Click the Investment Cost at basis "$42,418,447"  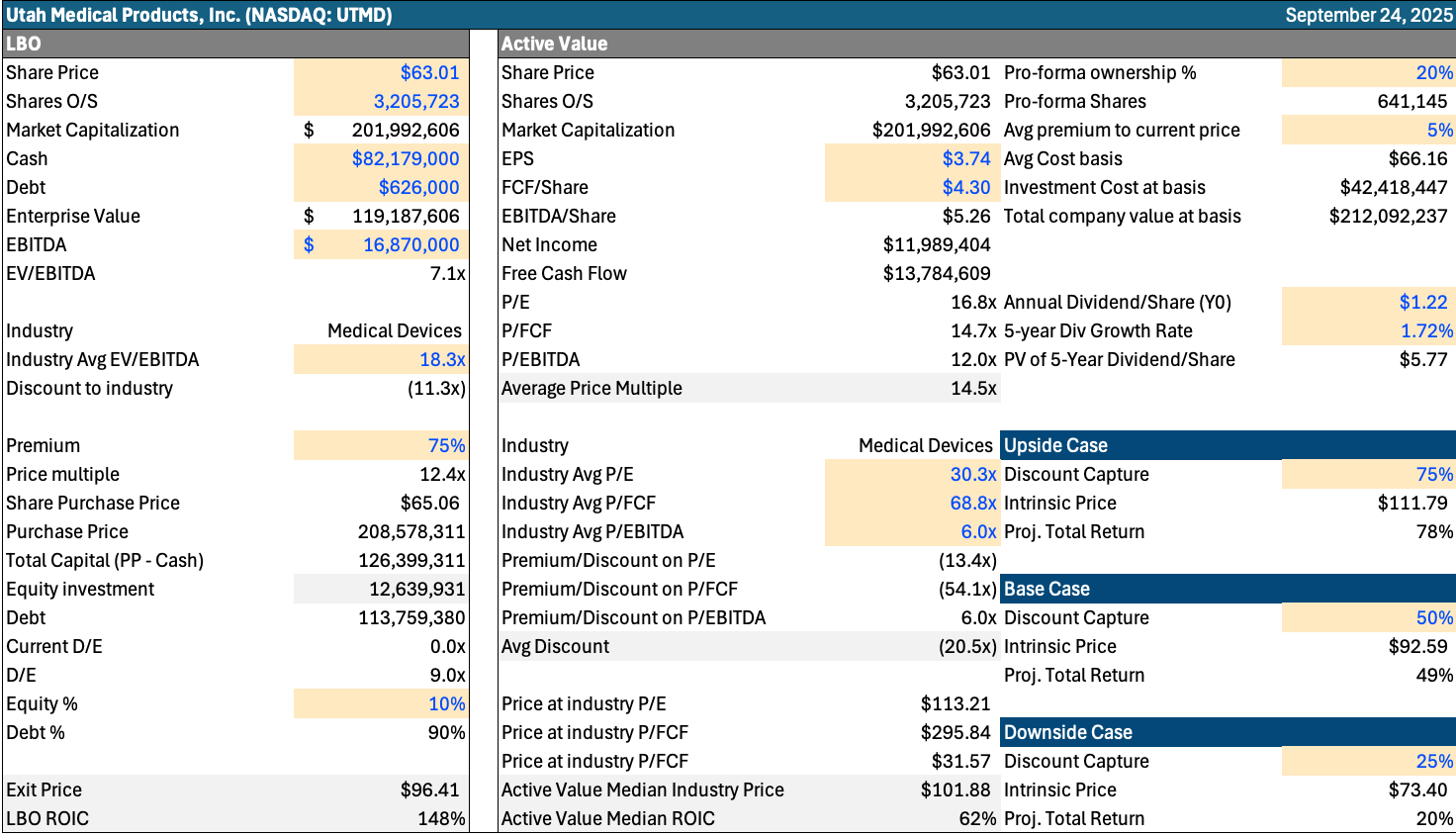[x=1394, y=187]
